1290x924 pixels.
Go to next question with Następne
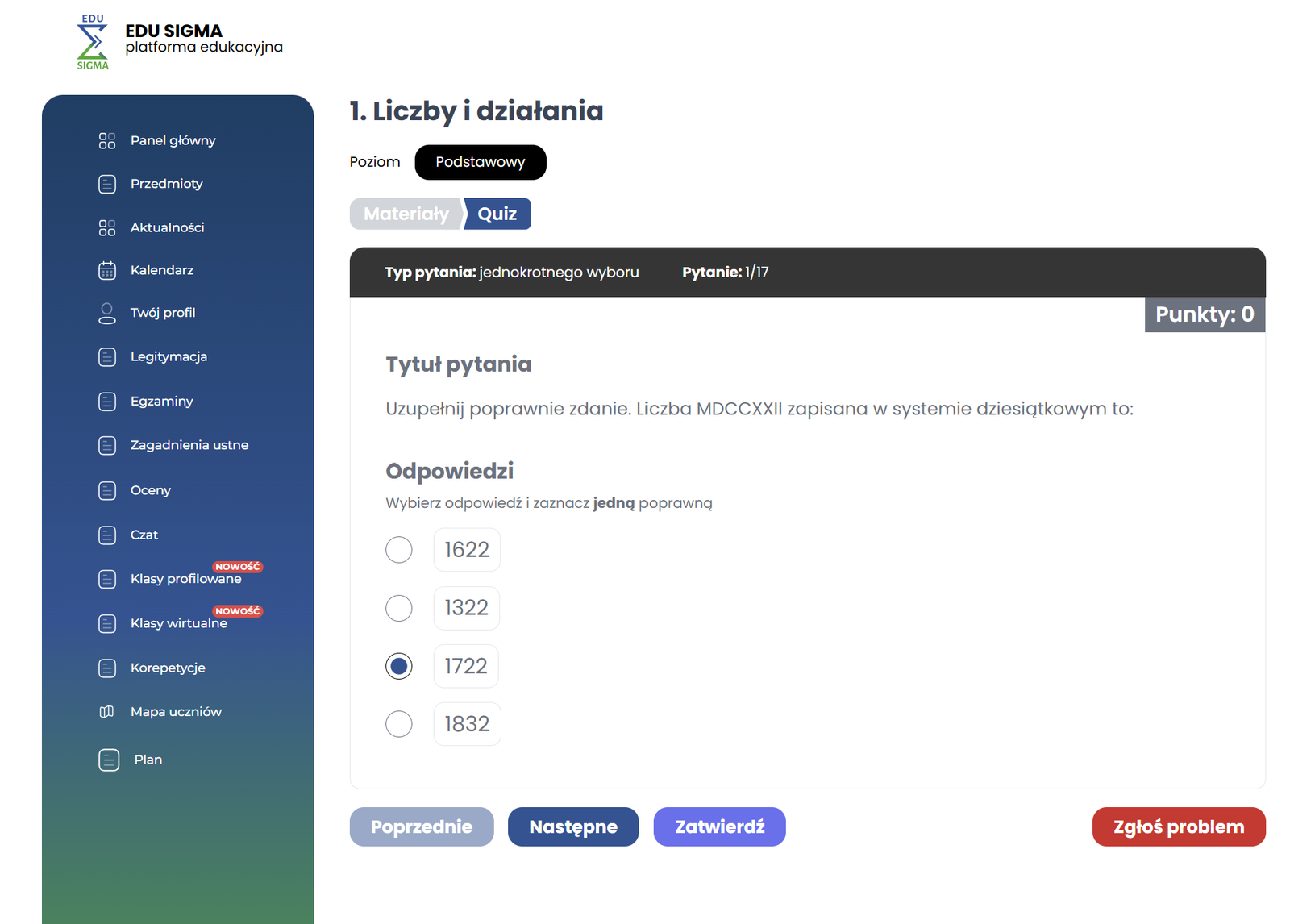573,826
